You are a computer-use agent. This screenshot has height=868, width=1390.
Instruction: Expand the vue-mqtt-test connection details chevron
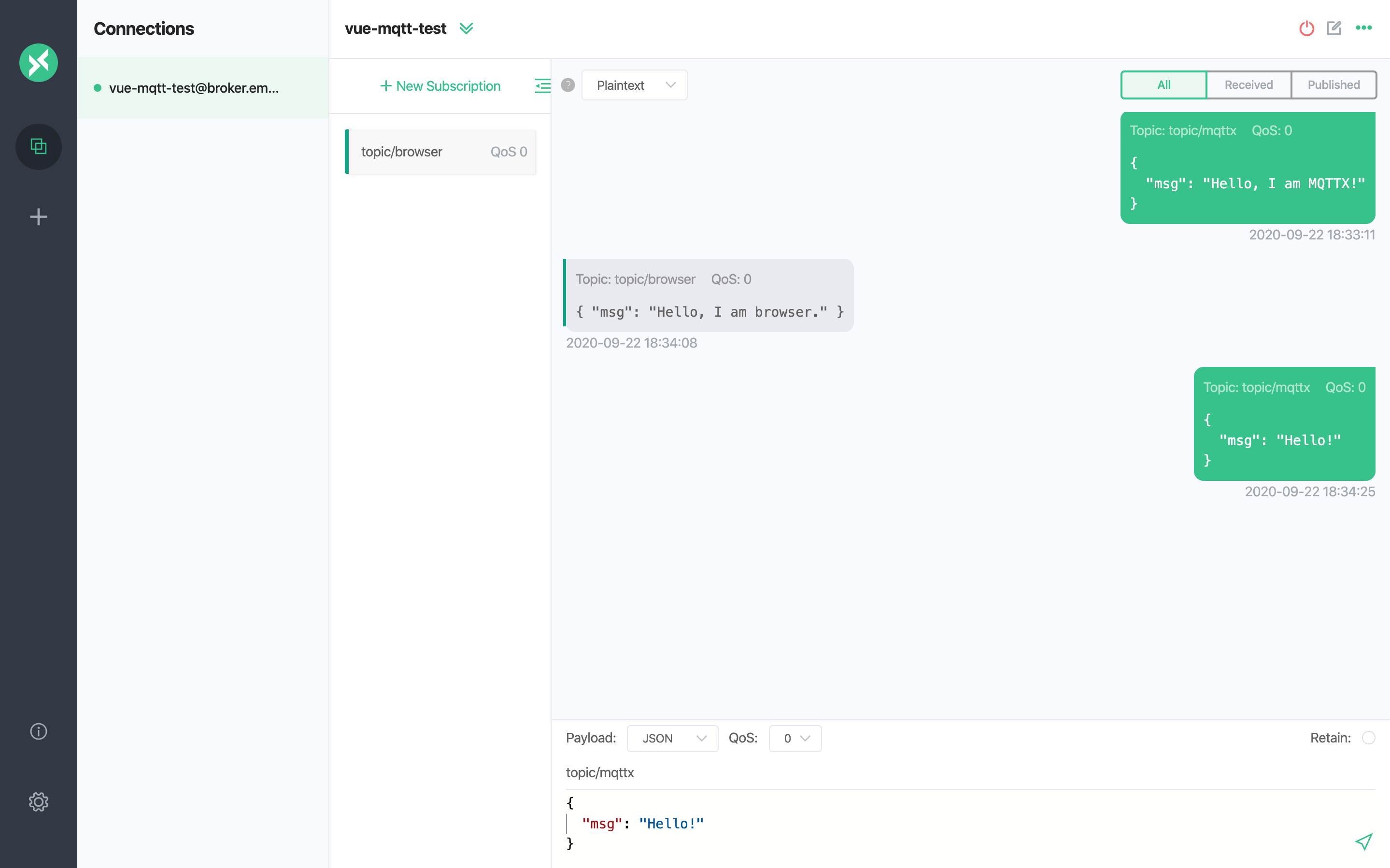(x=466, y=28)
